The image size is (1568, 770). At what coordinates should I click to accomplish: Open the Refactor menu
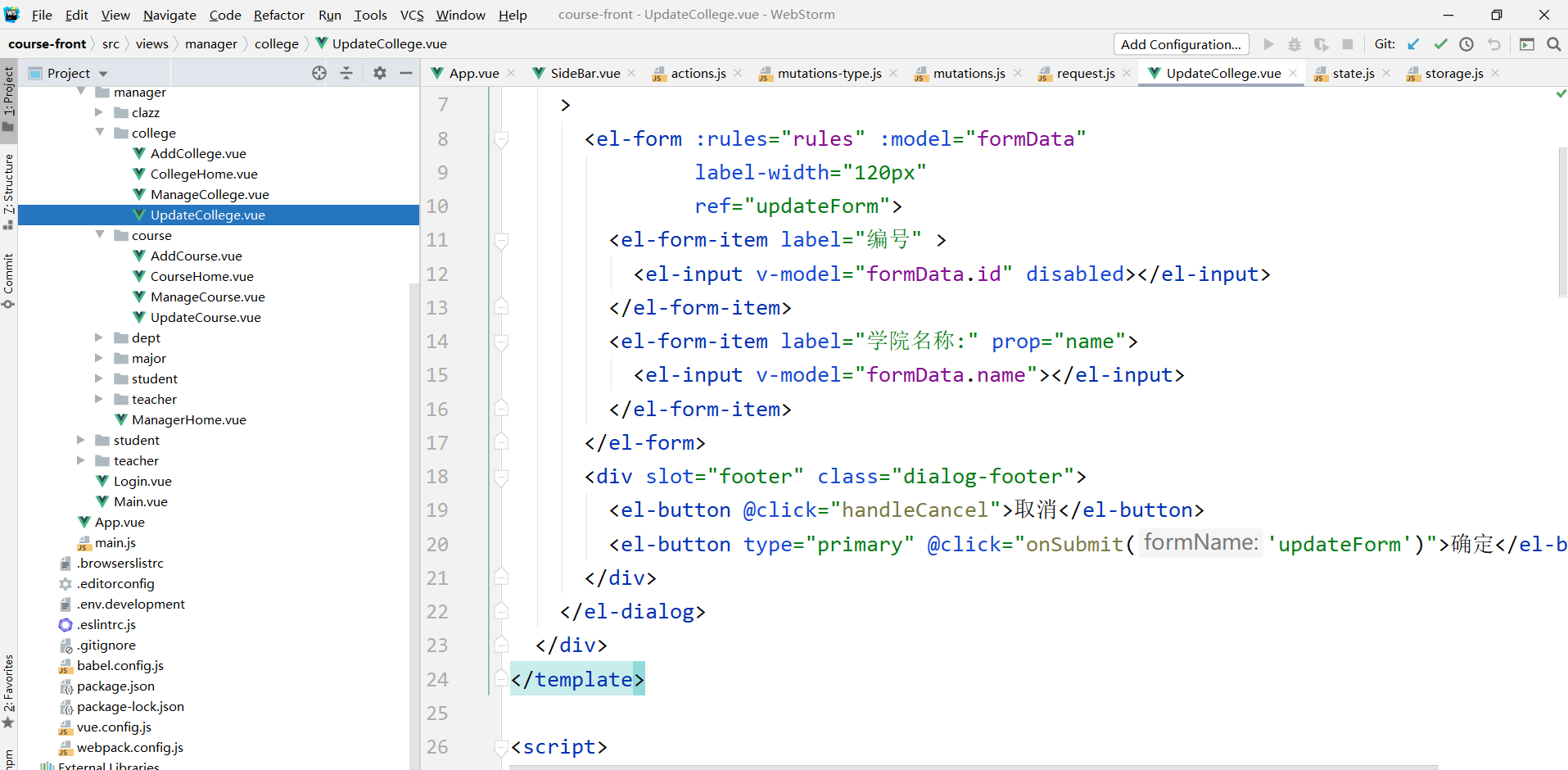tap(278, 15)
